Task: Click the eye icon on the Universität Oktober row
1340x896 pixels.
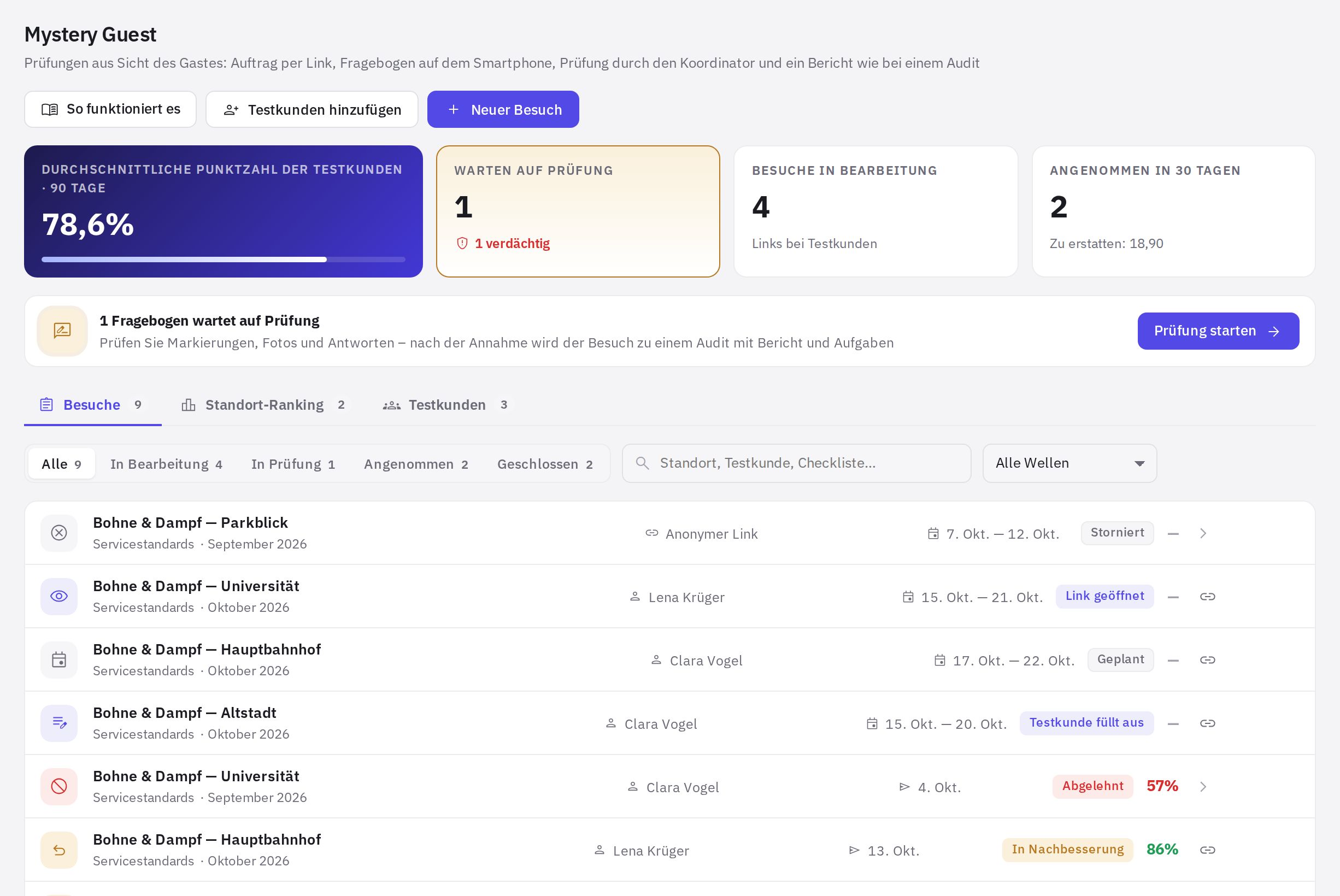Action: [59, 597]
